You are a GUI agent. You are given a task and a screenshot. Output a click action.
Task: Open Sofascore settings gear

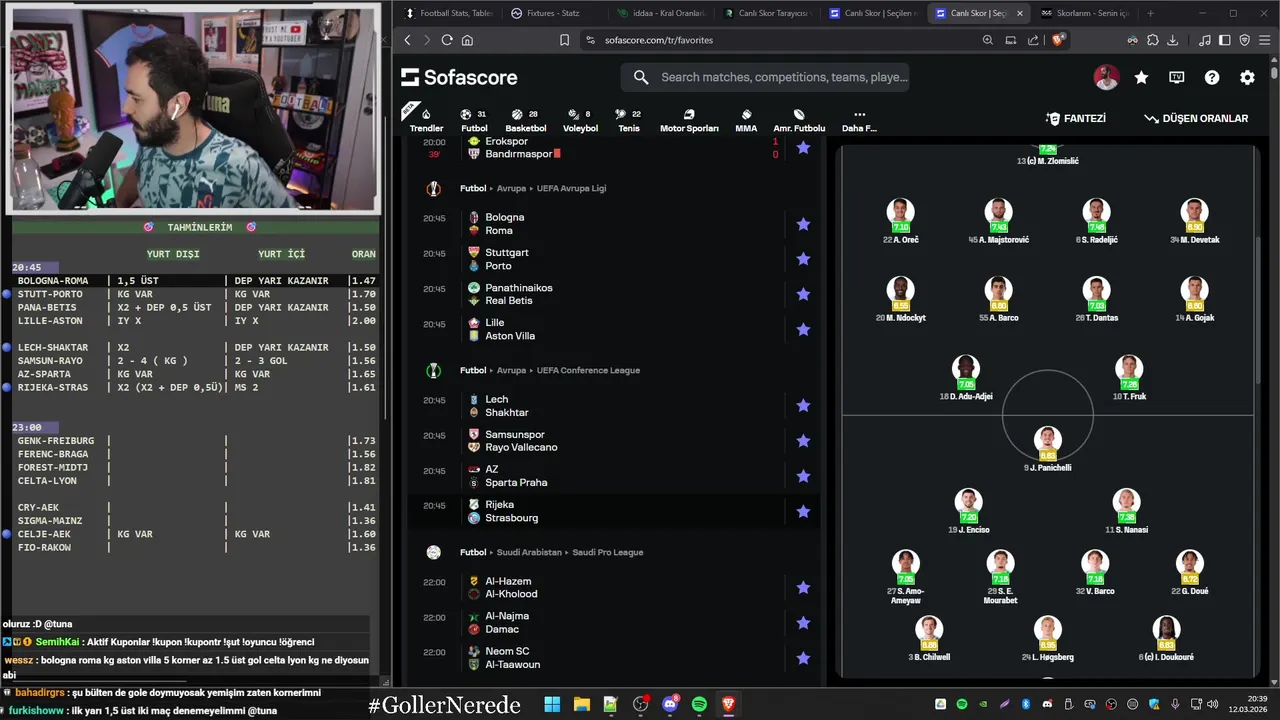tap(1247, 77)
